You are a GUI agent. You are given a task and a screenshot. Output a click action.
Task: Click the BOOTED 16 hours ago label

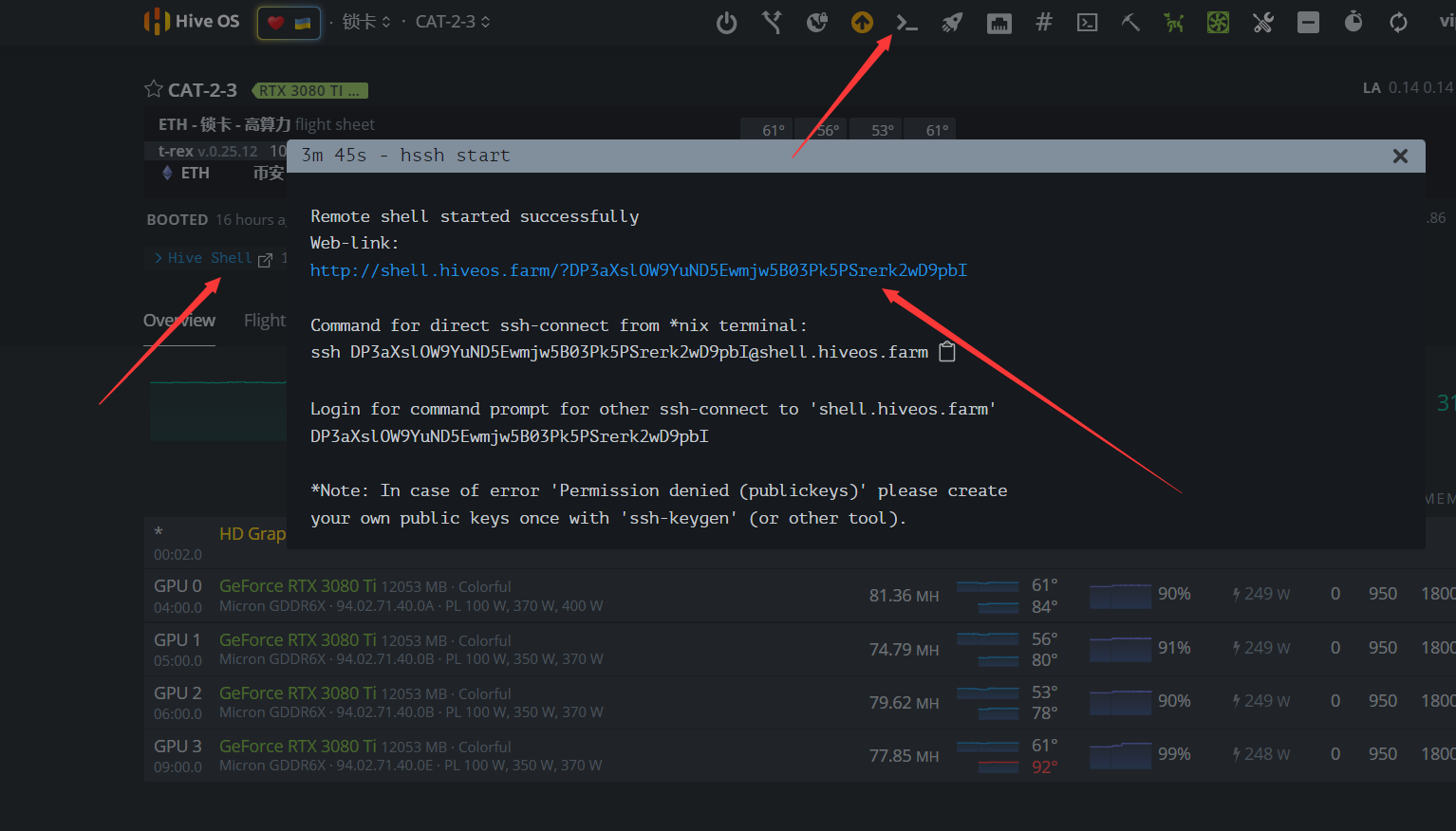point(216,220)
